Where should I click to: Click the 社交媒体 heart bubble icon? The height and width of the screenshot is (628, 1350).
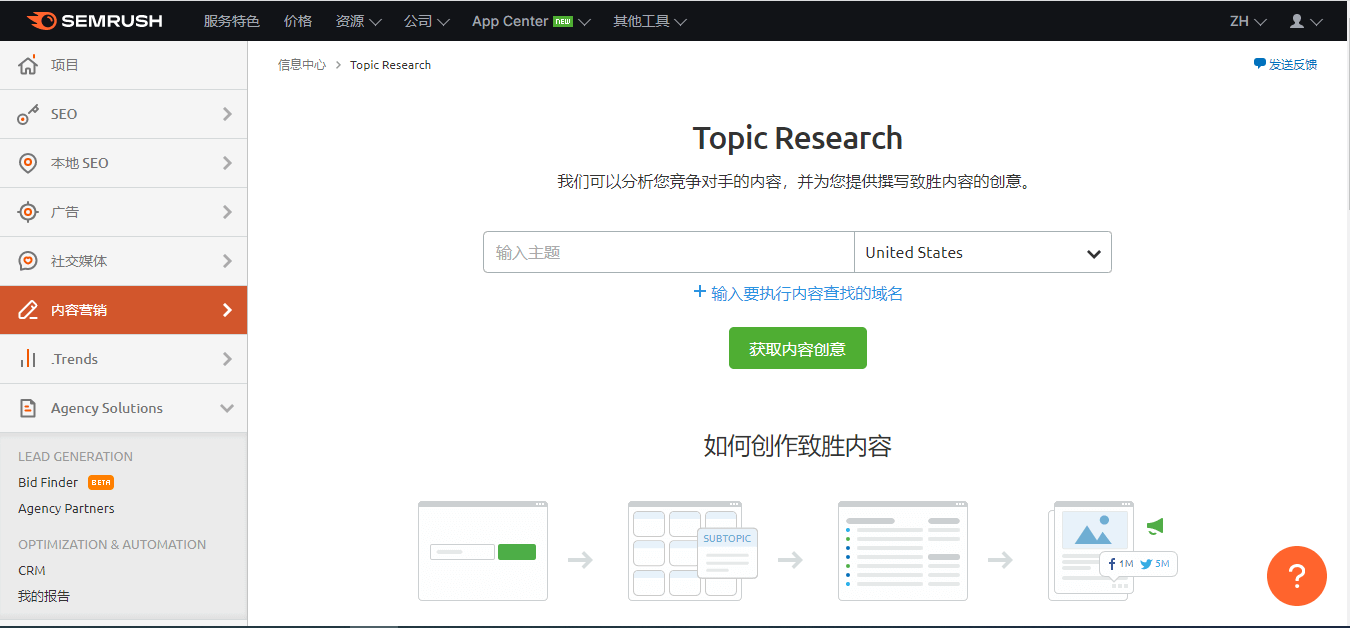[x=28, y=261]
